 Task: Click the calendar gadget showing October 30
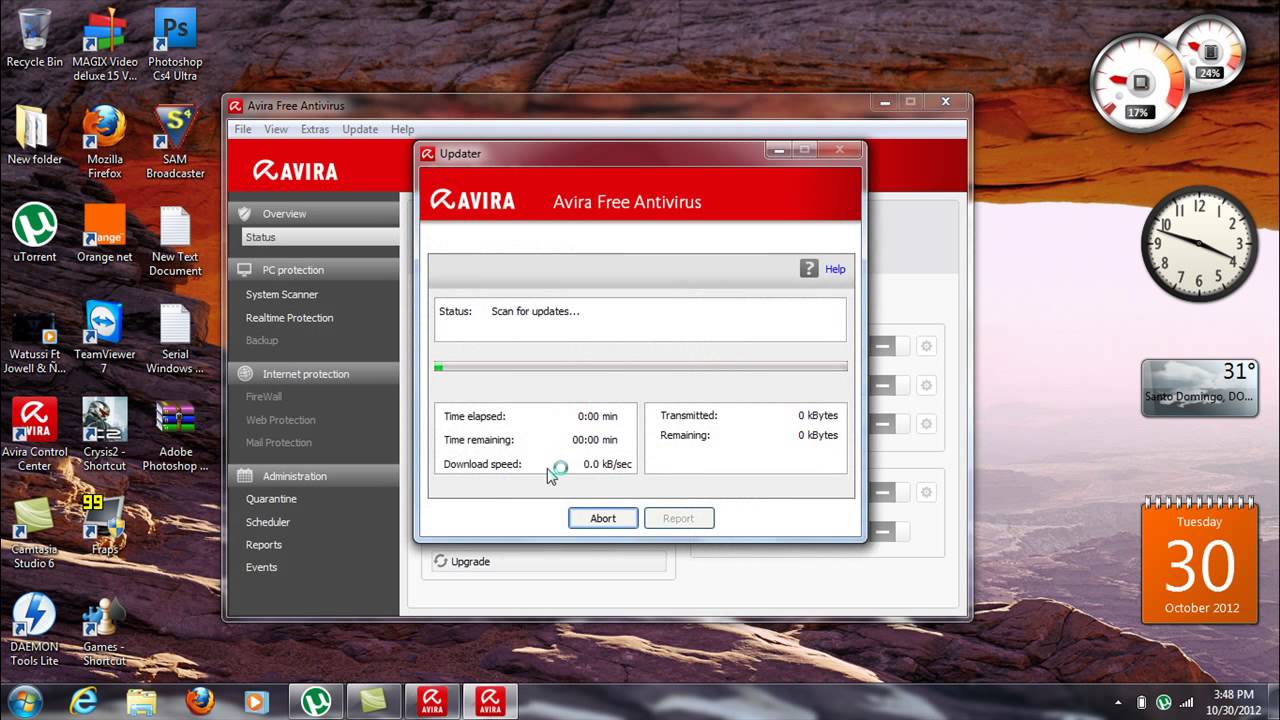pos(1199,560)
